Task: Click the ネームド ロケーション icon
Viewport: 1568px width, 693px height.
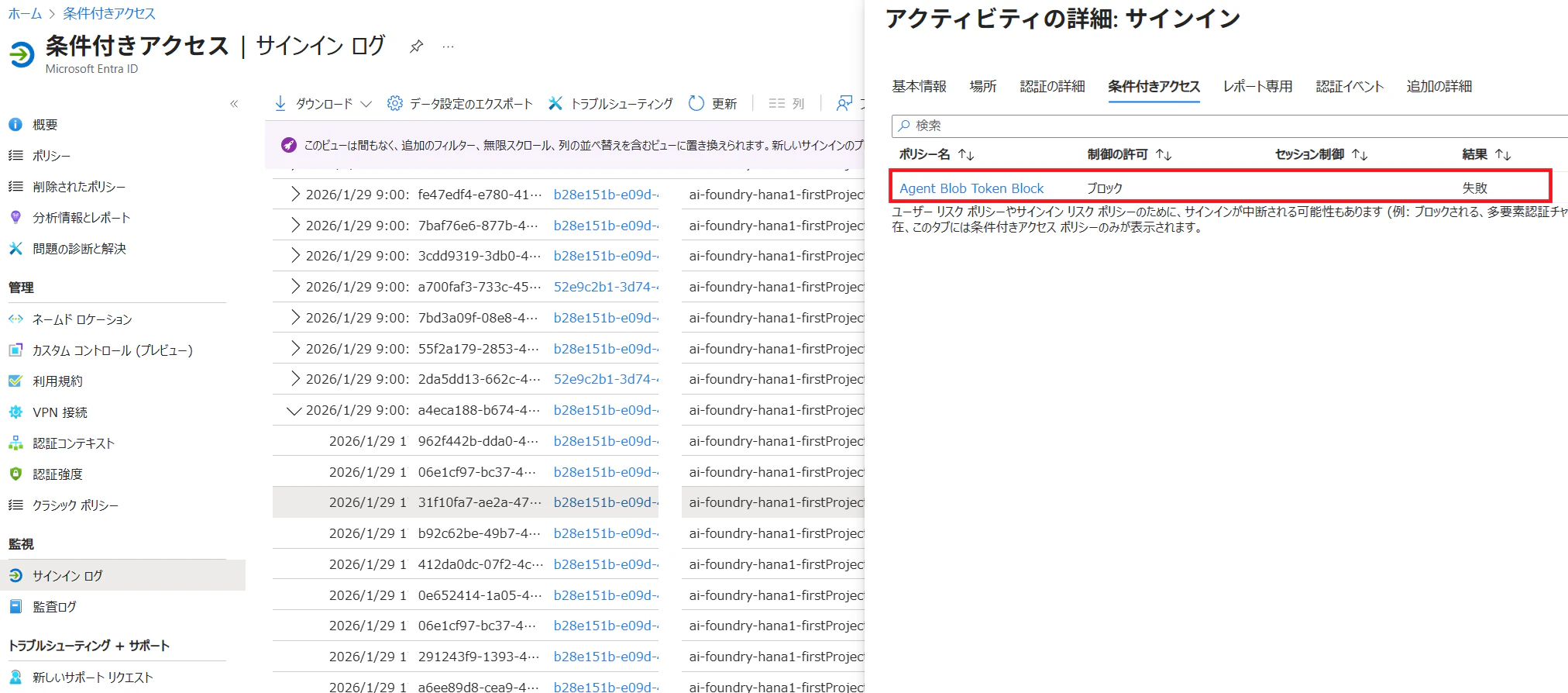Action: [x=15, y=319]
